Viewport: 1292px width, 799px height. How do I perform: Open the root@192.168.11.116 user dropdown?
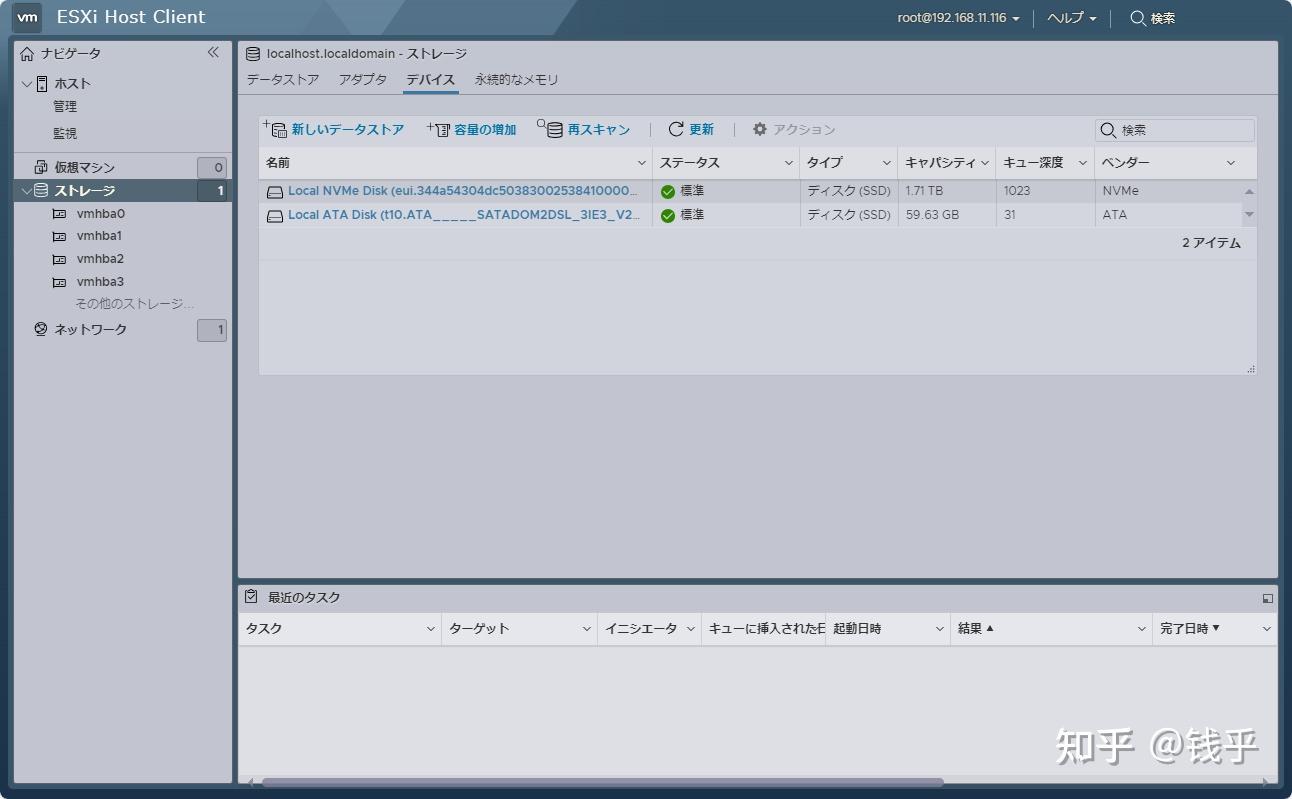(959, 18)
